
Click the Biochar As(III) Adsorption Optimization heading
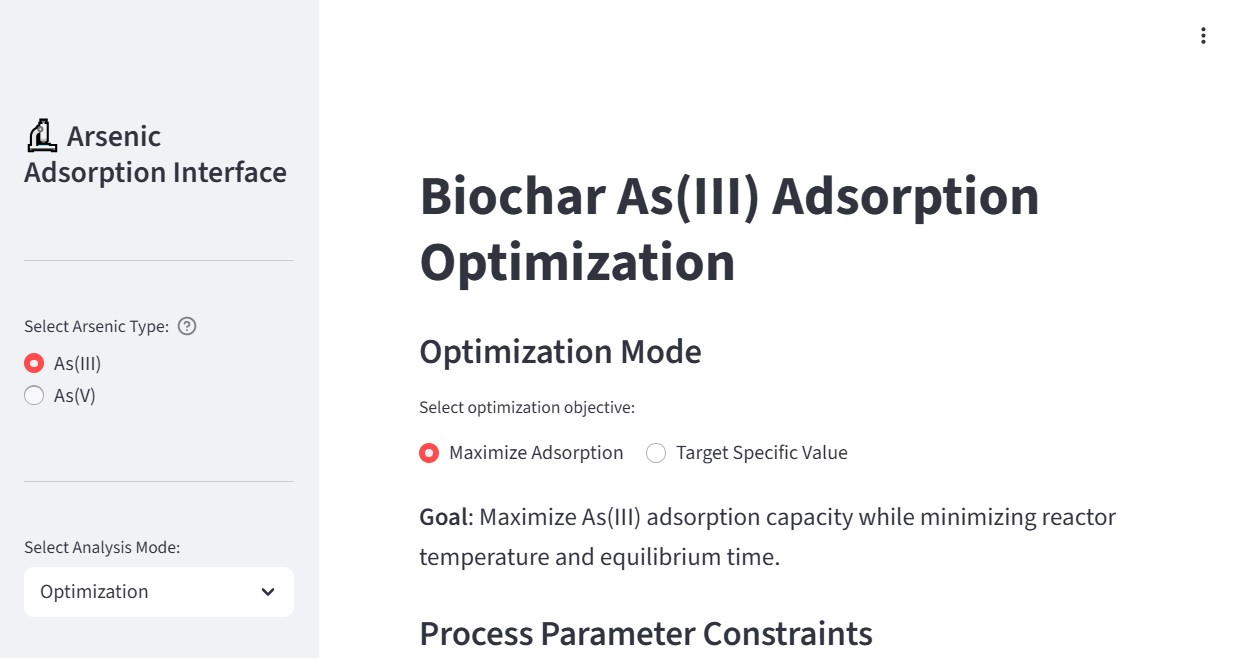click(729, 228)
